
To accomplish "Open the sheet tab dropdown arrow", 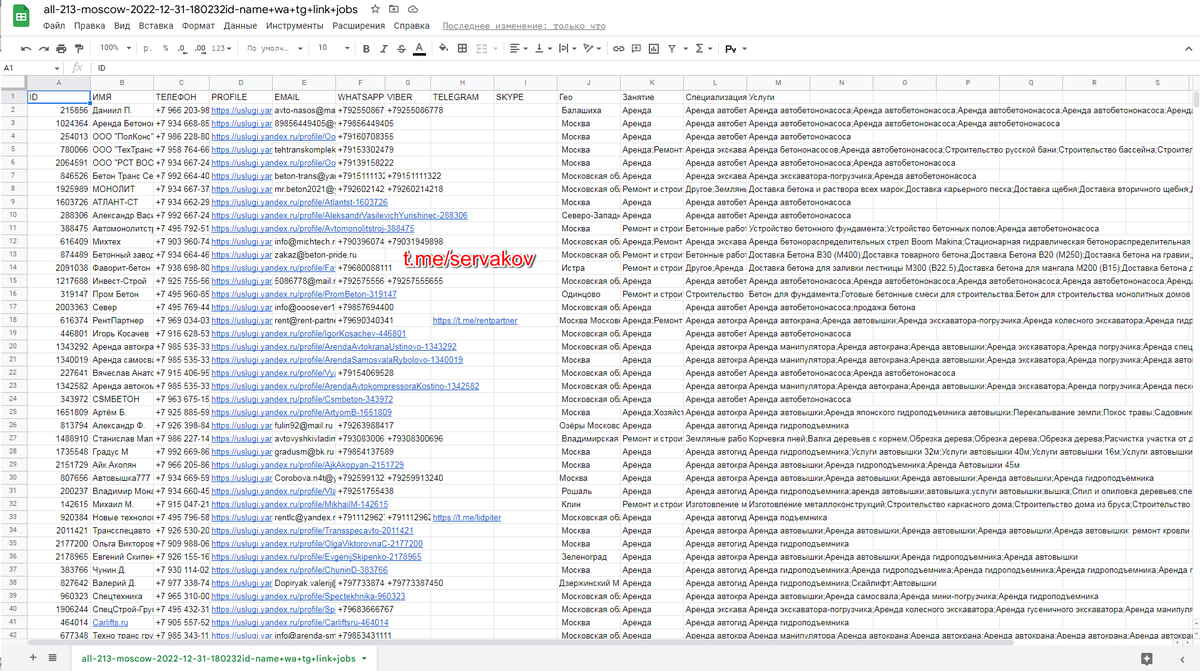I will tap(364, 659).
